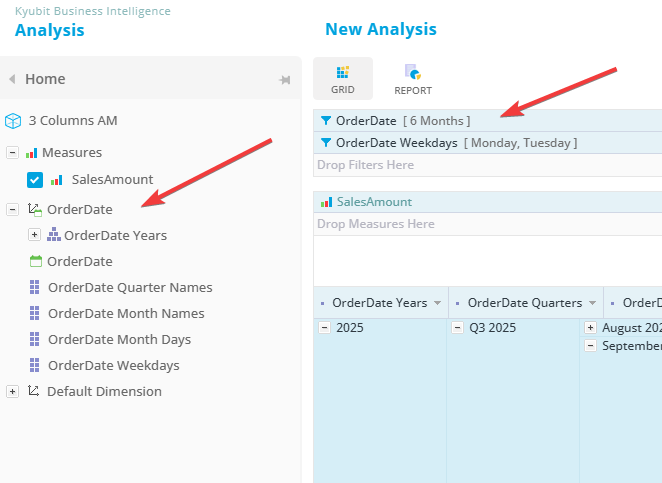
Task: Click the OrderDate filter funnel icon
Action: pyautogui.click(x=326, y=121)
